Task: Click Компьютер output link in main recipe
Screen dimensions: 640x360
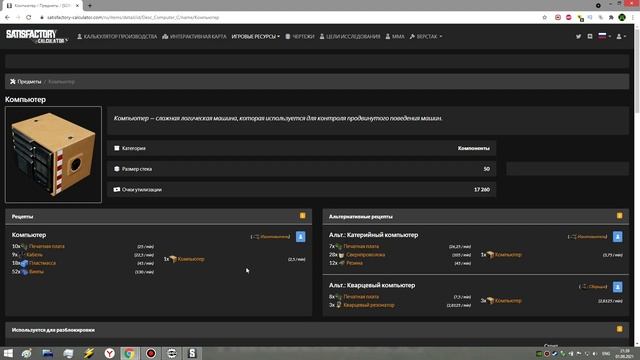Action: 191,259
